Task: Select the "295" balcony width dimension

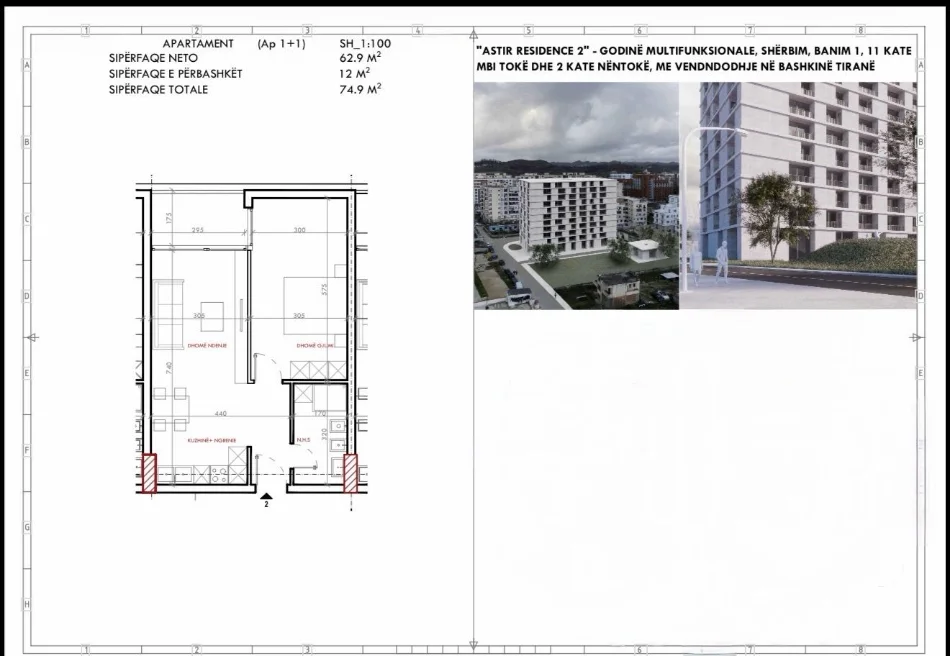Action: tap(198, 230)
